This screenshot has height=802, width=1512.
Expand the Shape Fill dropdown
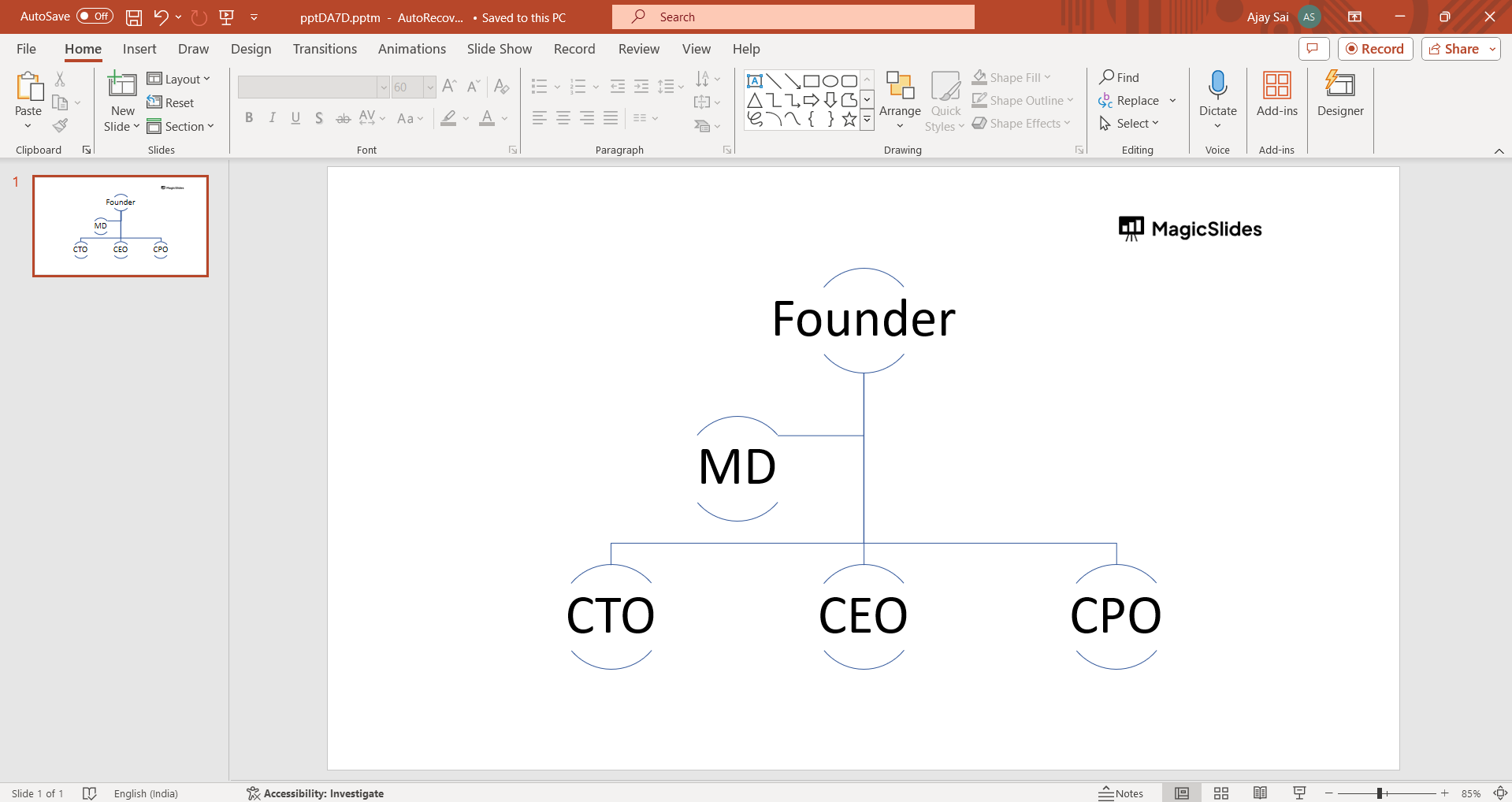pyautogui.click(x=1047, y=77)
